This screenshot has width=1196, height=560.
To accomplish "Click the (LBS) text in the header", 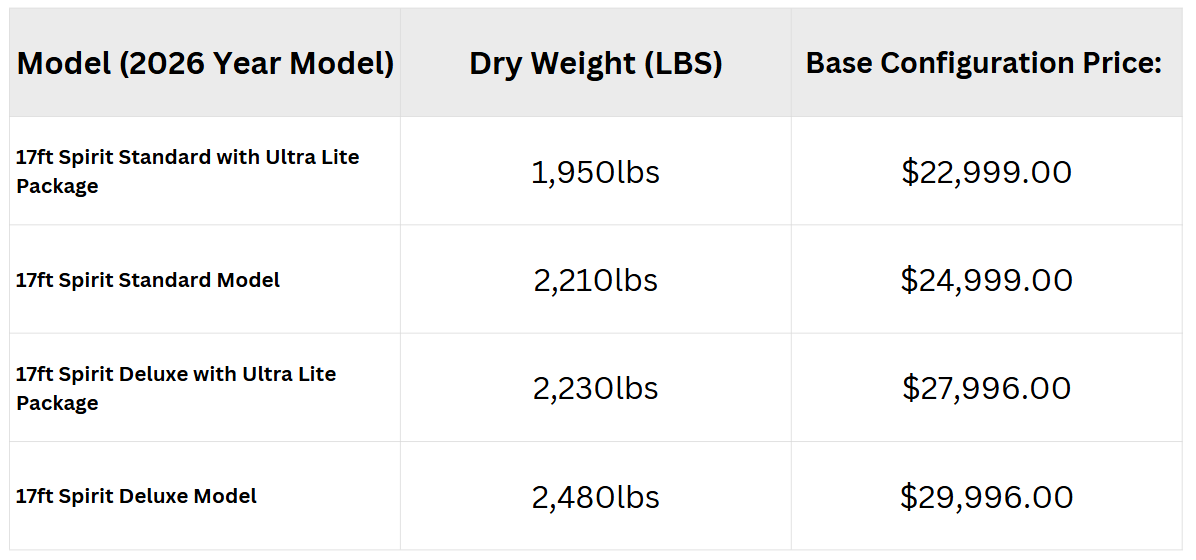I will tap(683, 63).
